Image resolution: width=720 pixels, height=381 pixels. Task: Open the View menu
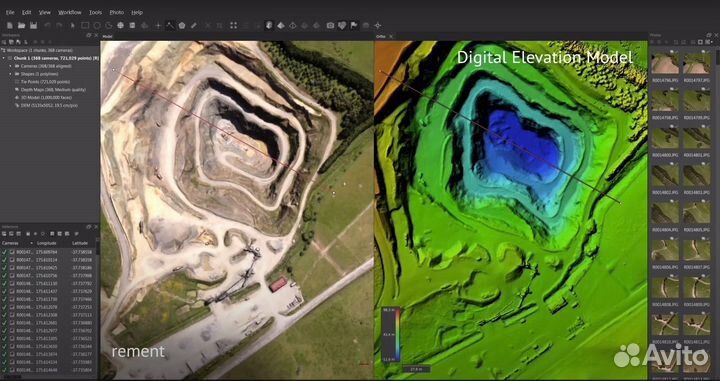pos(45,12)
